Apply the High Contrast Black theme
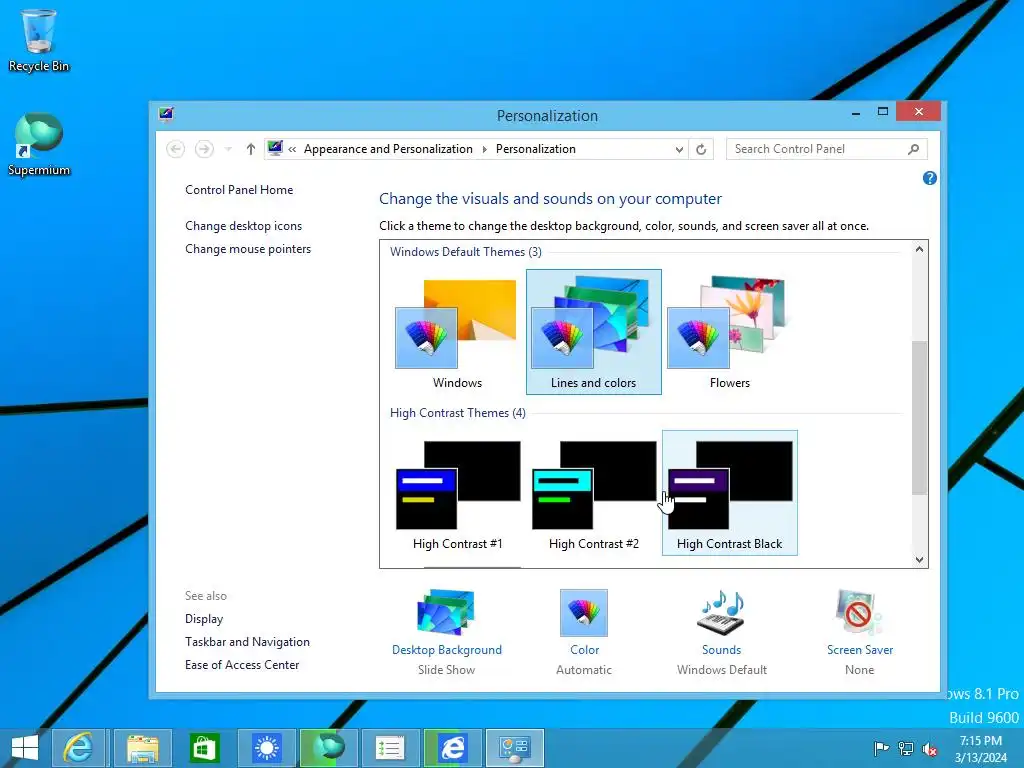 click(x=729, y=493)
